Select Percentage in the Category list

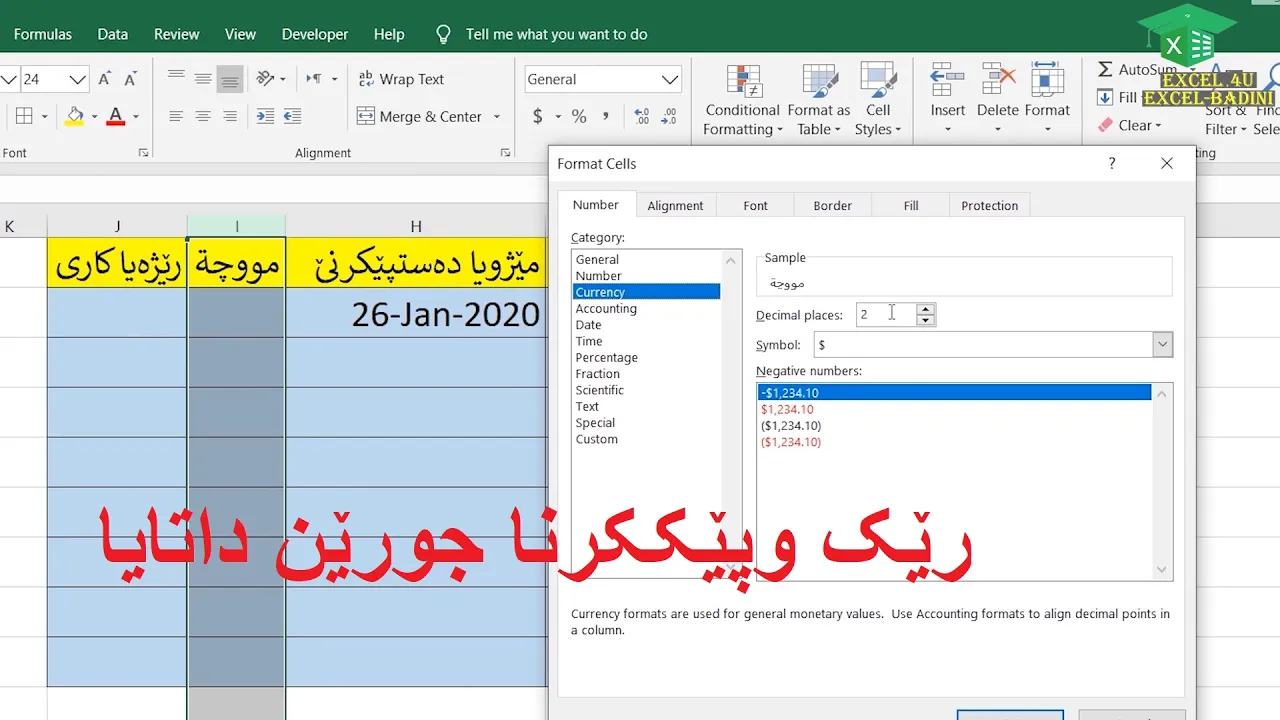click(x=606, y=357)
